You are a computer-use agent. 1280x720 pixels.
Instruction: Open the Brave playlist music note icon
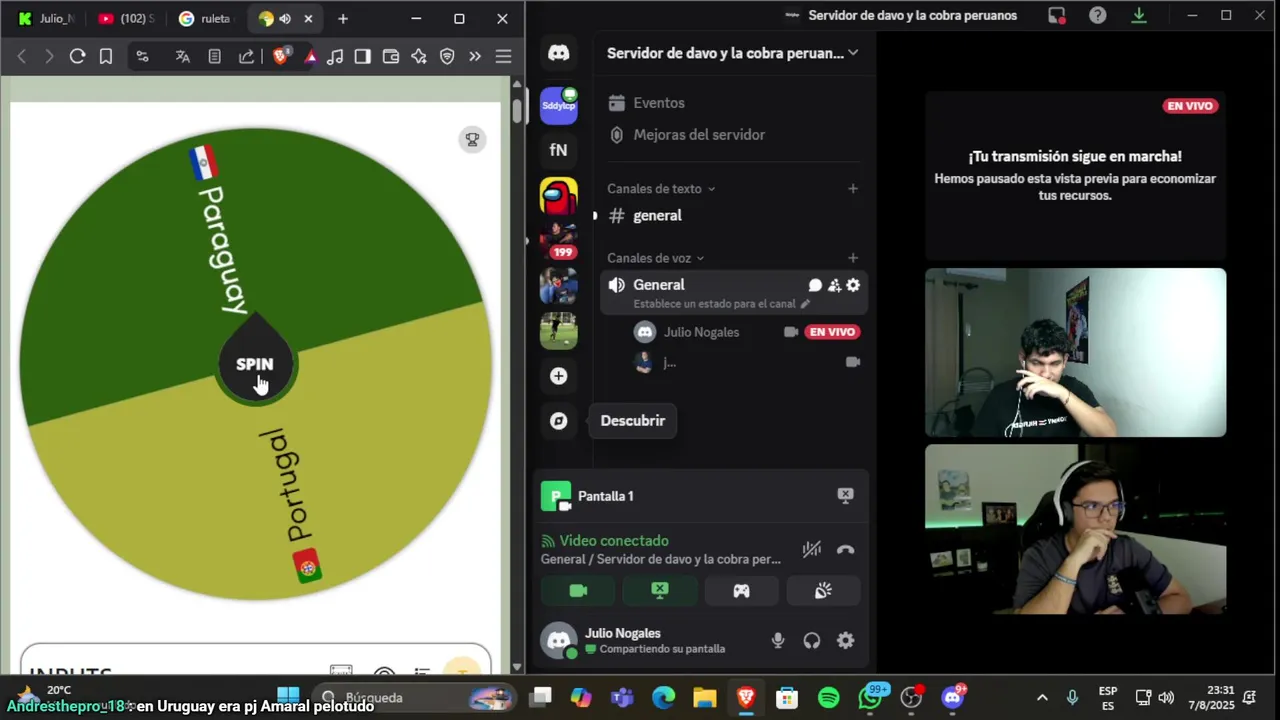coord(335,56)
